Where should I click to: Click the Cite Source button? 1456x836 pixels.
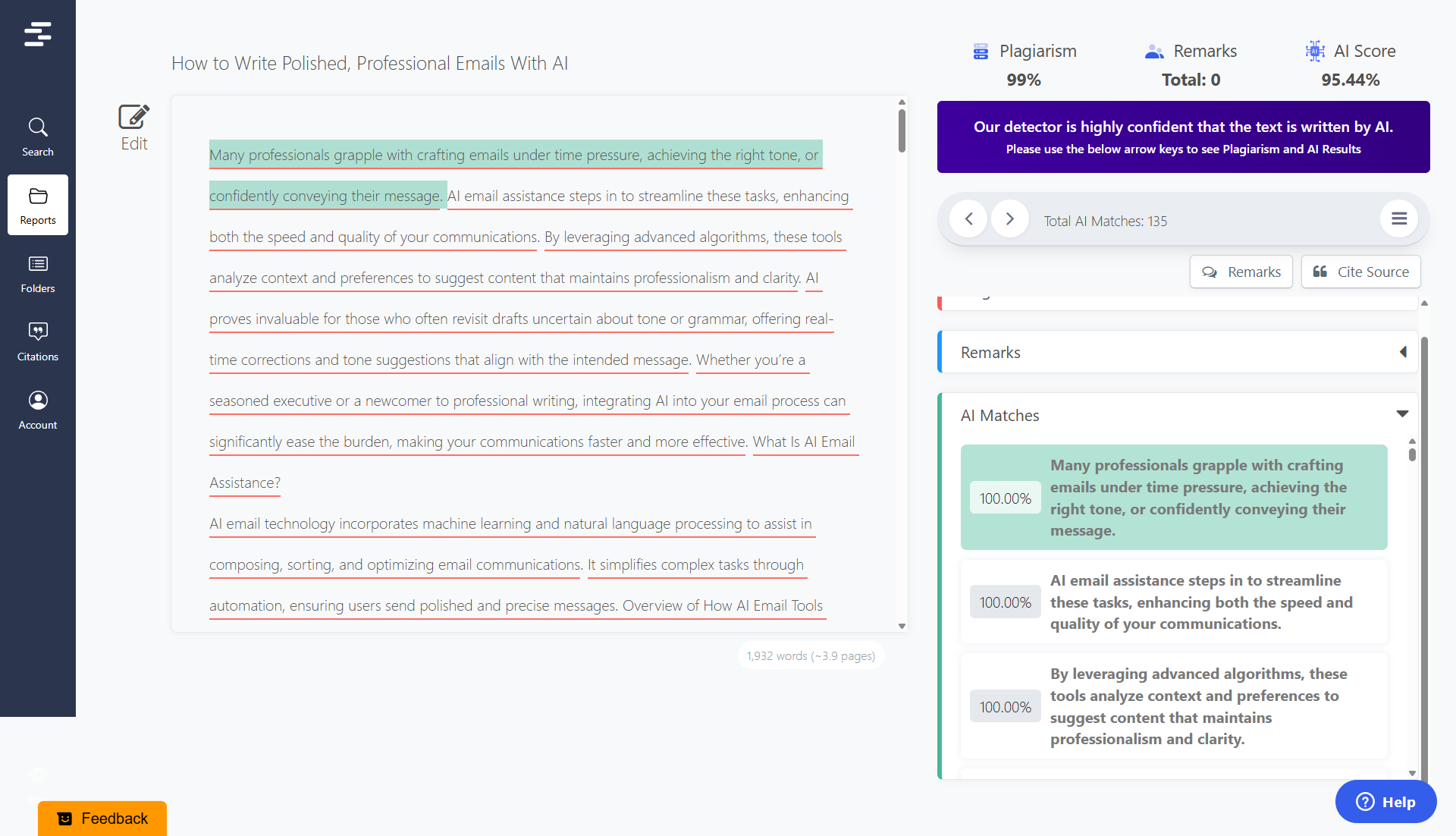pyautogui.click(x=1360, y=272)
